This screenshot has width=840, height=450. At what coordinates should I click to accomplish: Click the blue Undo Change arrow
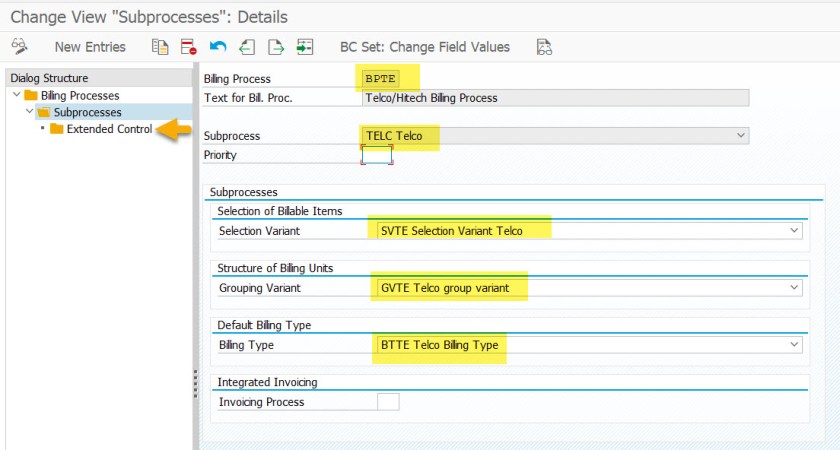(217, 47)
